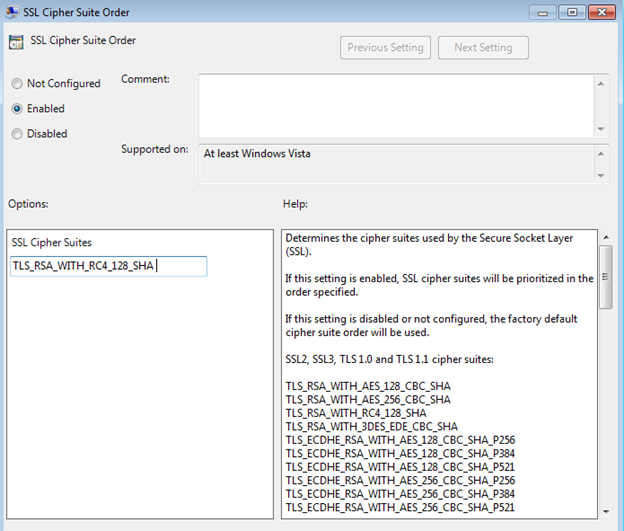Select the Not Configured radio button
Screen dimensions: 624x531
point(17,84)
